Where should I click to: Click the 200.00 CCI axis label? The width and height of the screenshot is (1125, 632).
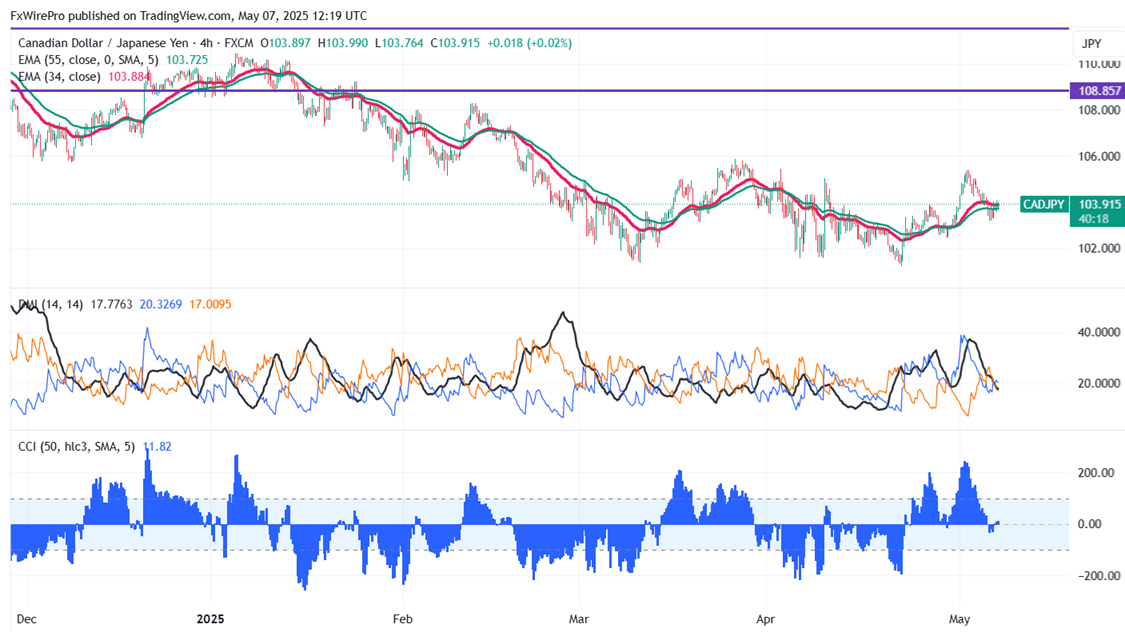(x=1096, y=473)
